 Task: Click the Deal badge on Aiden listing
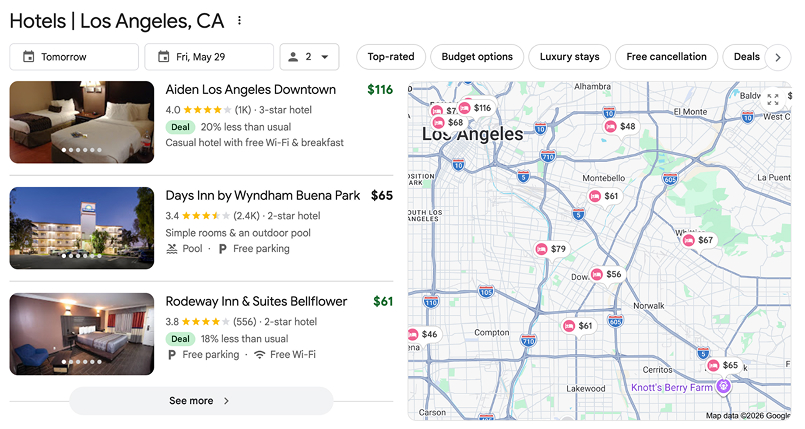[180, 127]
